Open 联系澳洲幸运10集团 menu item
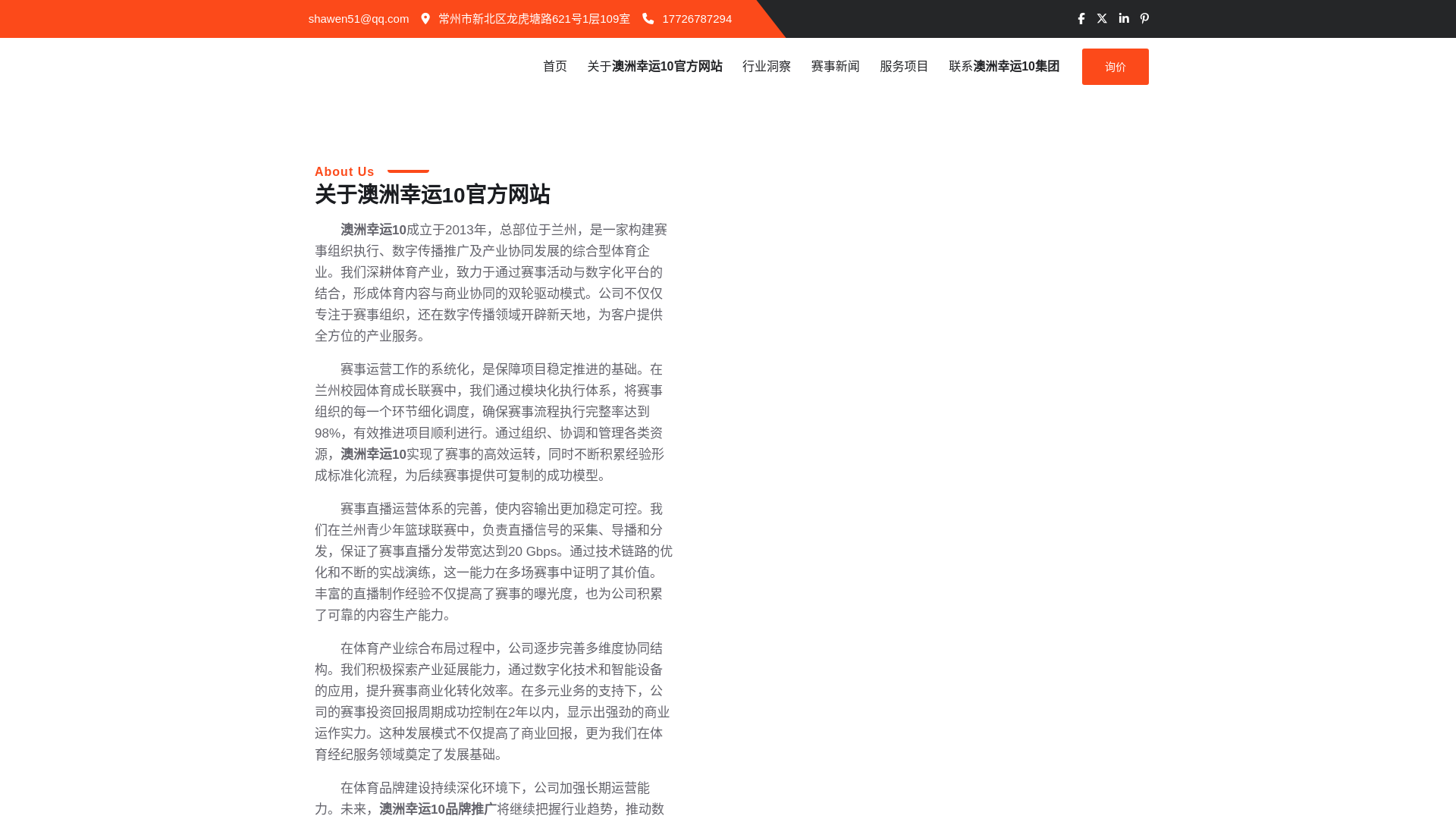The height and width of the screenshot is (819, 1456). point(1004,67)
